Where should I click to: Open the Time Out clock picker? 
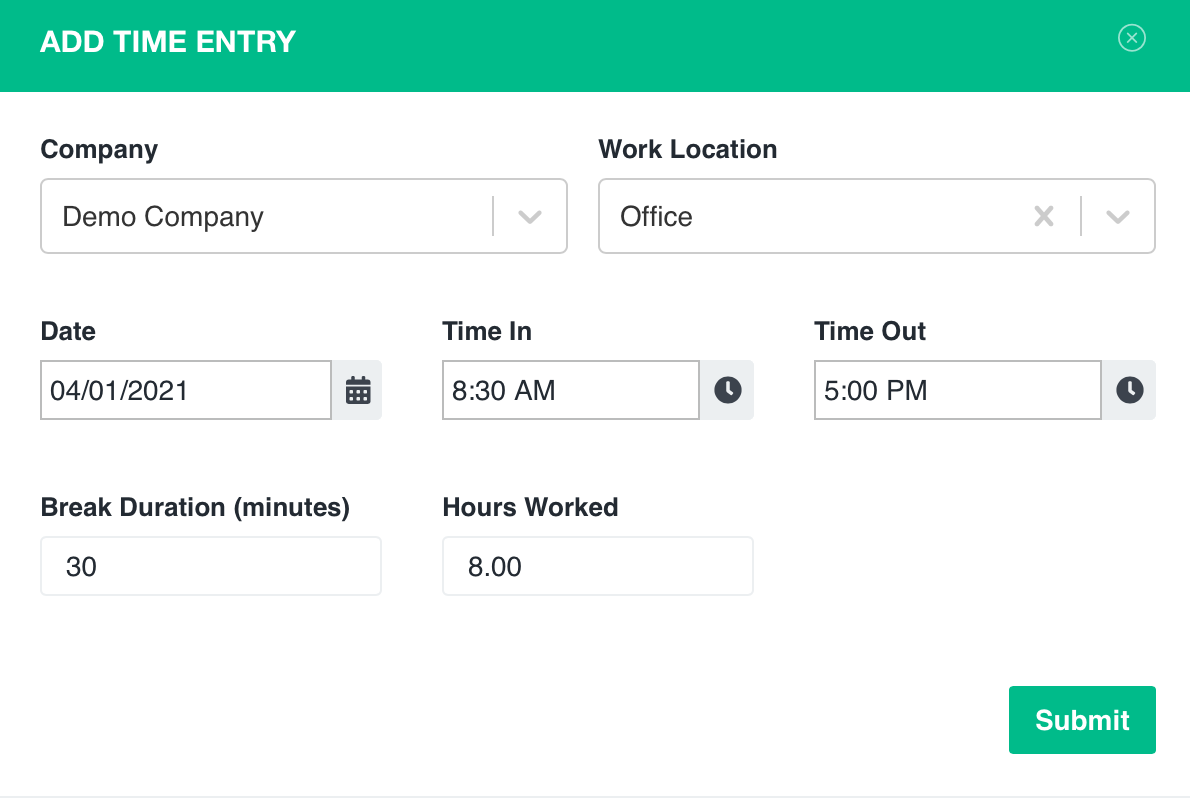point(1129,390)
